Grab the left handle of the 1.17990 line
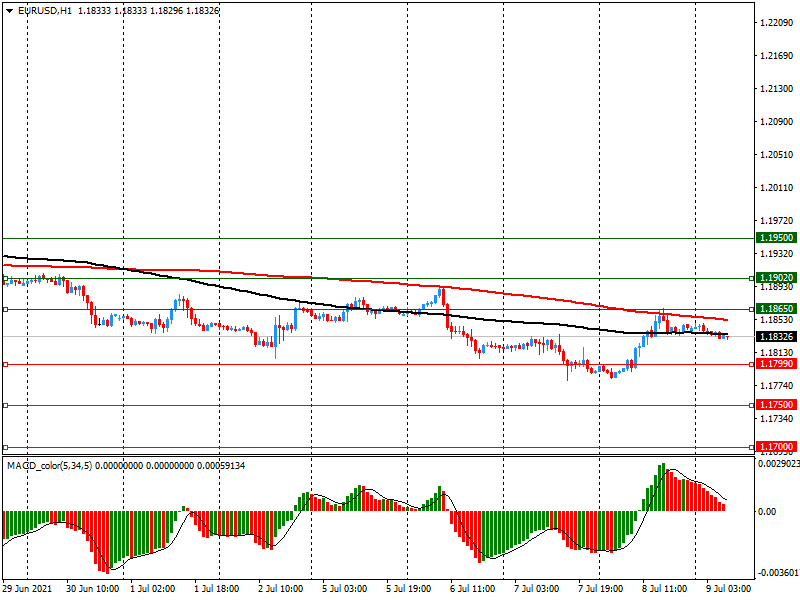Viewport: 800px width, 600px height. (x=5, y=365)
